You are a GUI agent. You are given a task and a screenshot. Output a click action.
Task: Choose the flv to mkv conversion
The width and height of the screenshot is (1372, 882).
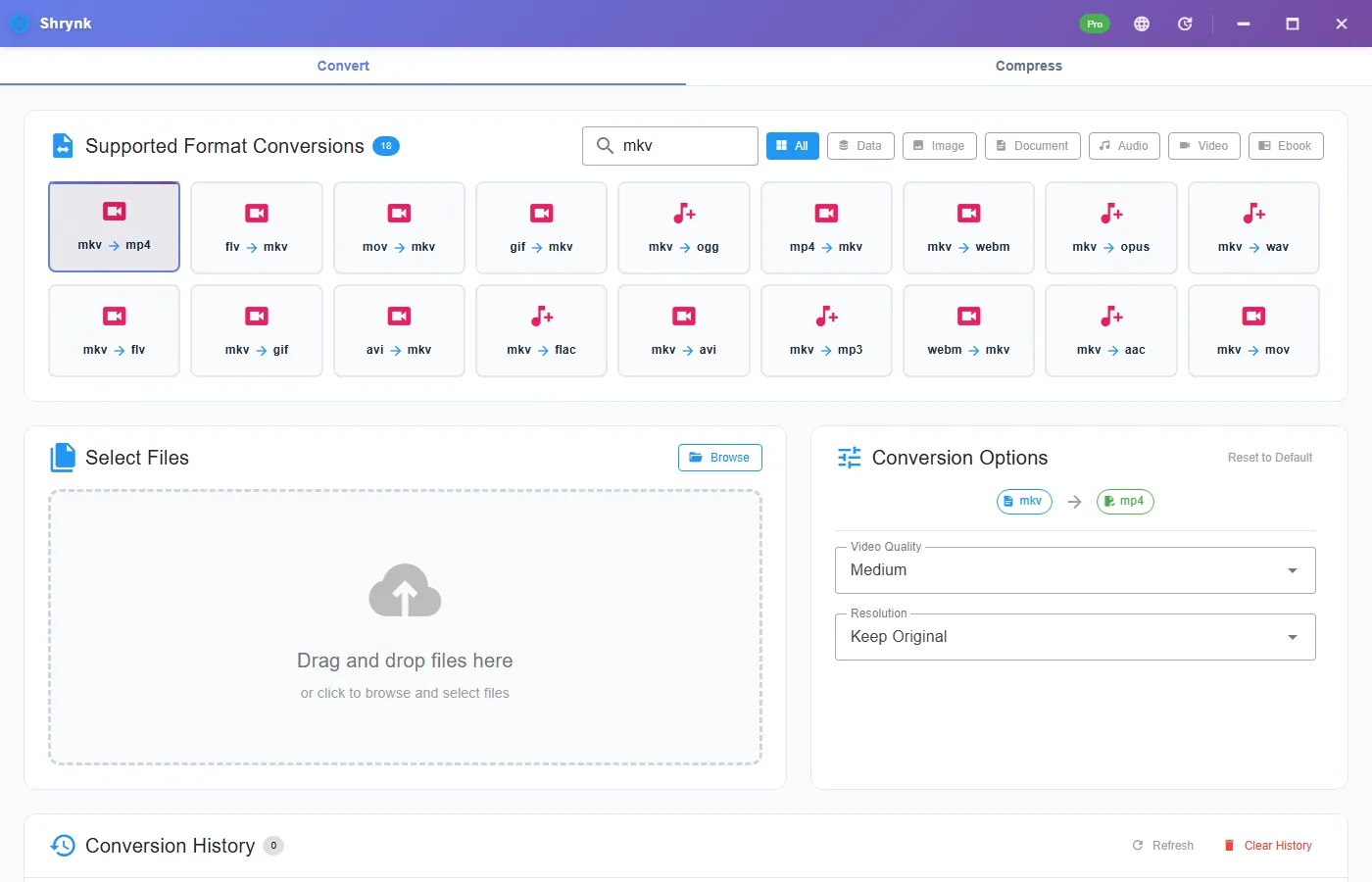click(x=257, y=227)
